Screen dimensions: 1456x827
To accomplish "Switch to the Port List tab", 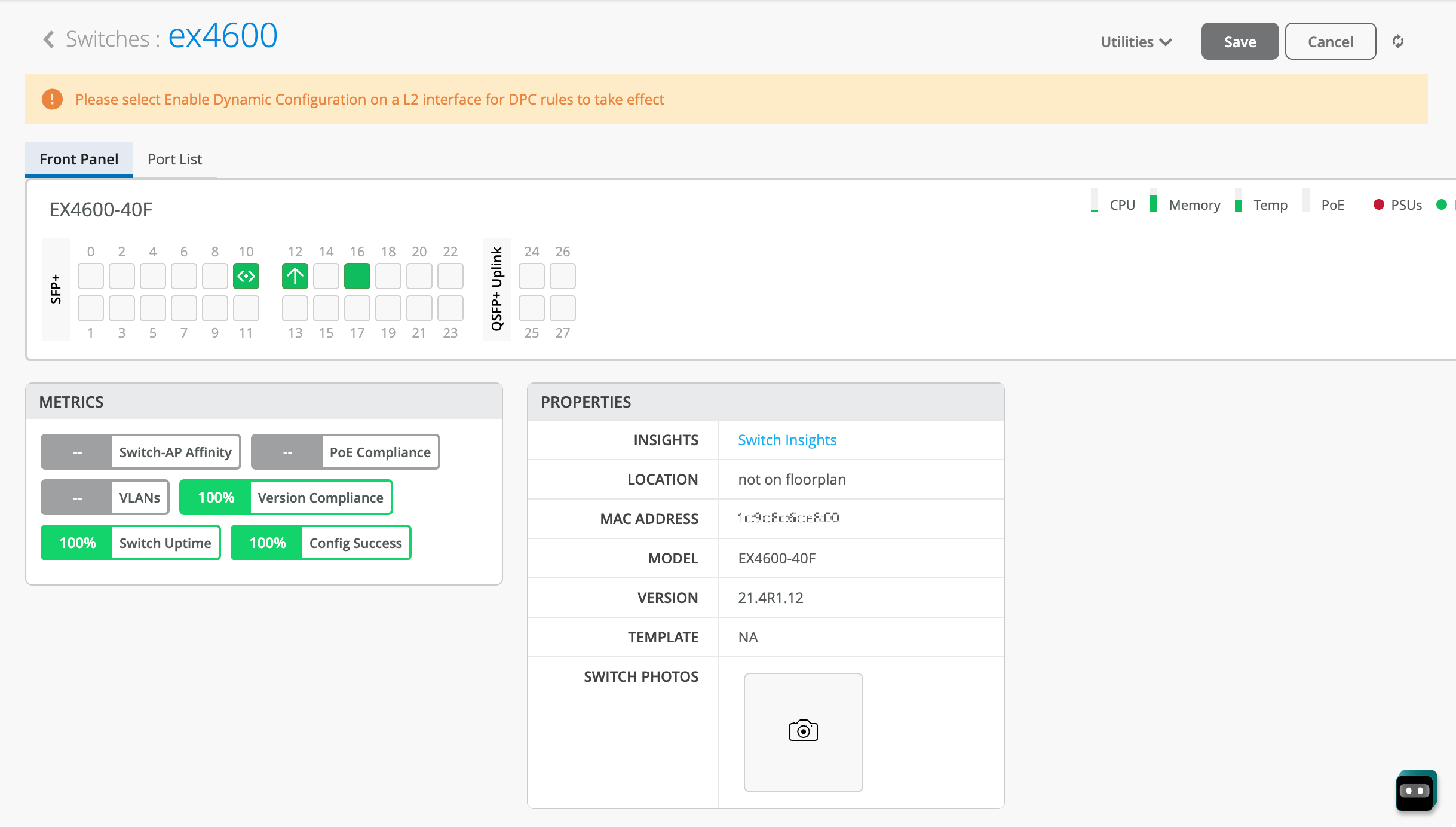I will (x=174, y=159).
